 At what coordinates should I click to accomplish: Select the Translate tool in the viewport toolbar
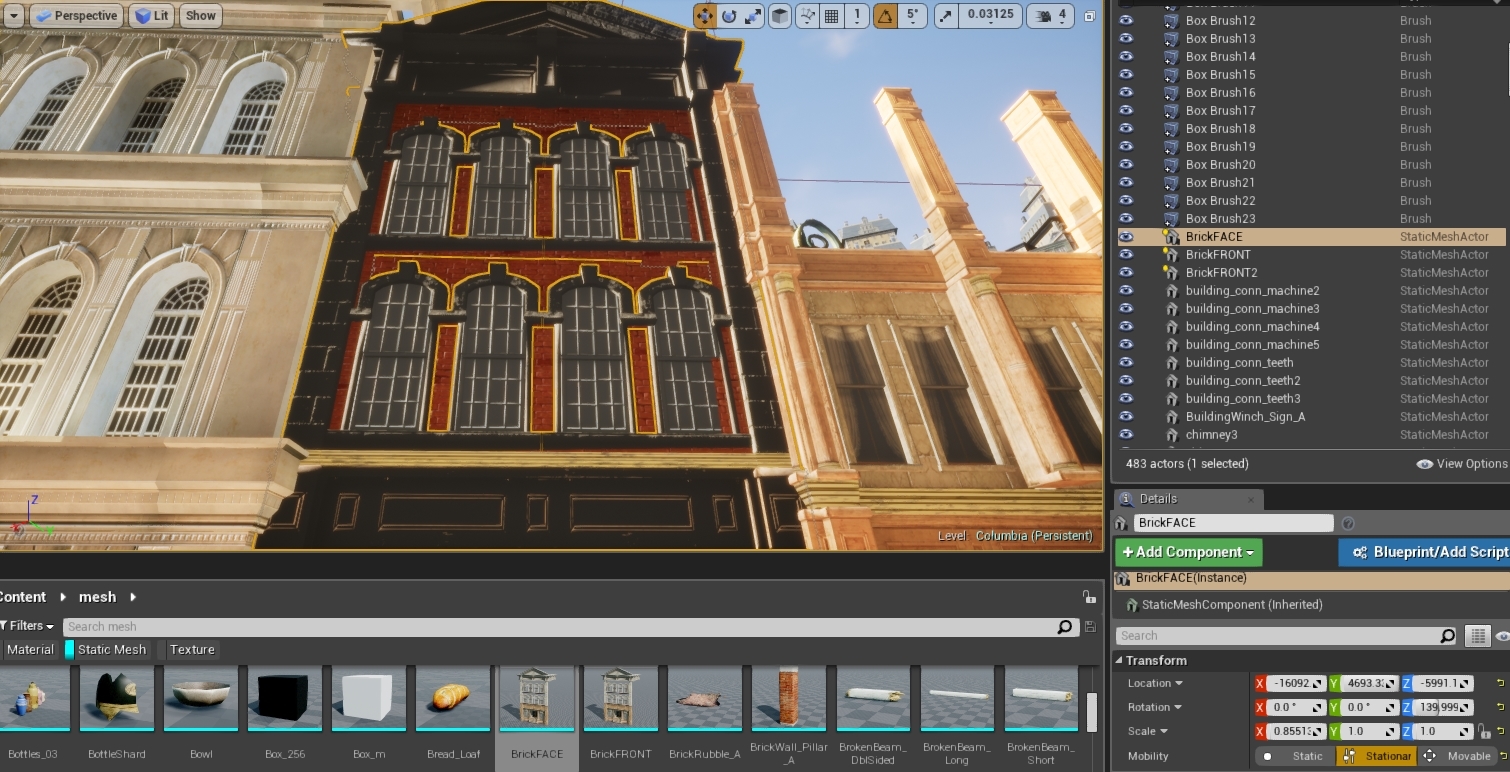(x=705, y=15)
